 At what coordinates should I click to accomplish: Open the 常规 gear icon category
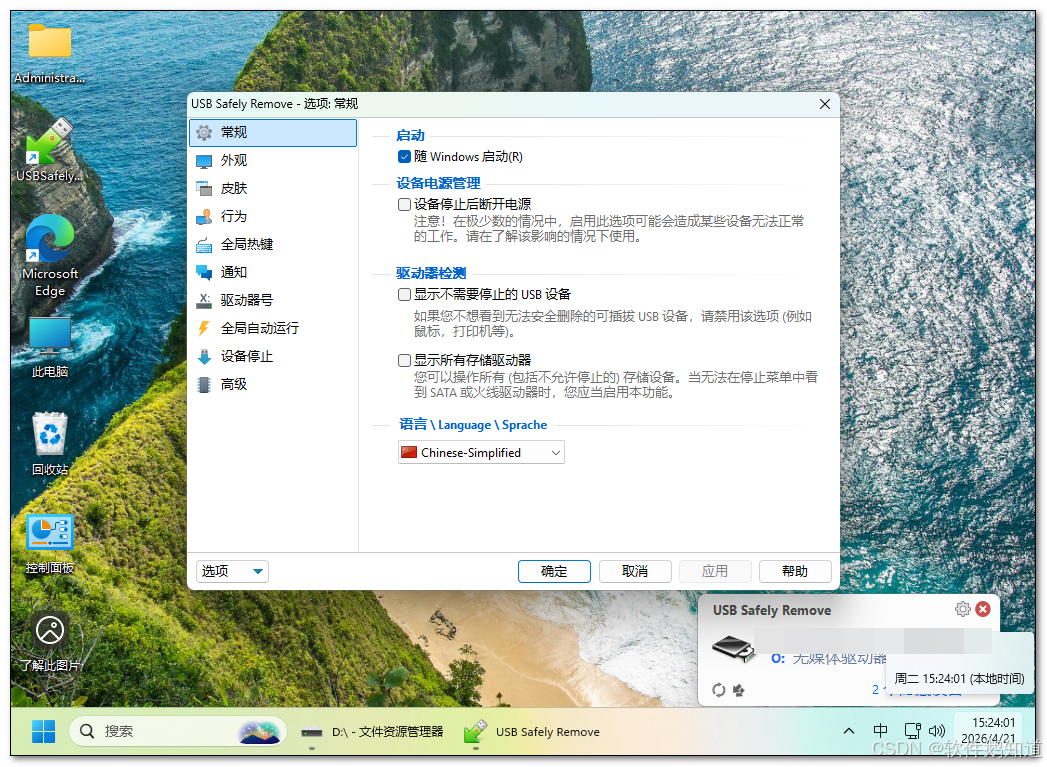coord(204,132)
